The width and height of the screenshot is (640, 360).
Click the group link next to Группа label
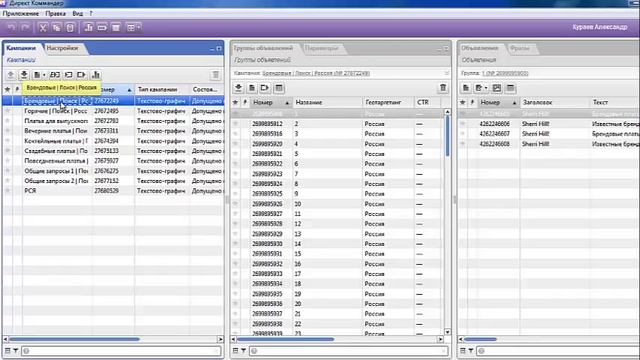tap(505, 73)
